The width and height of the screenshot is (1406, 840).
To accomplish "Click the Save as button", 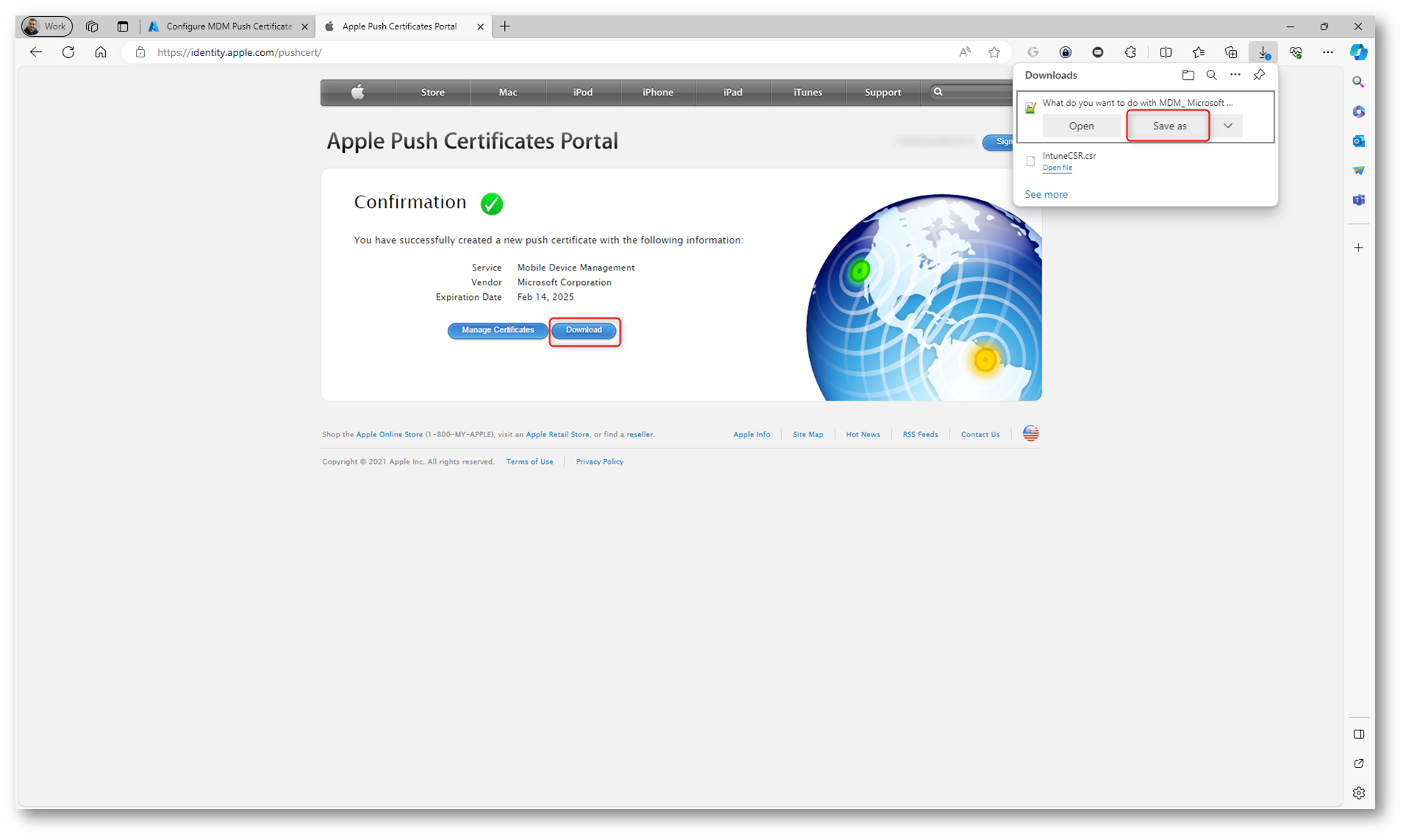I will click(1169, 126).
